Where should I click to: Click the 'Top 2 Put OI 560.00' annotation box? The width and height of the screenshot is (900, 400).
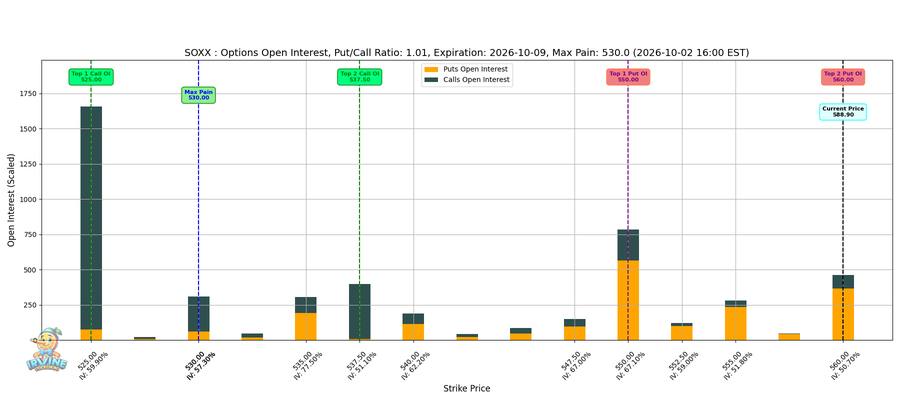[x=843, y=77]
